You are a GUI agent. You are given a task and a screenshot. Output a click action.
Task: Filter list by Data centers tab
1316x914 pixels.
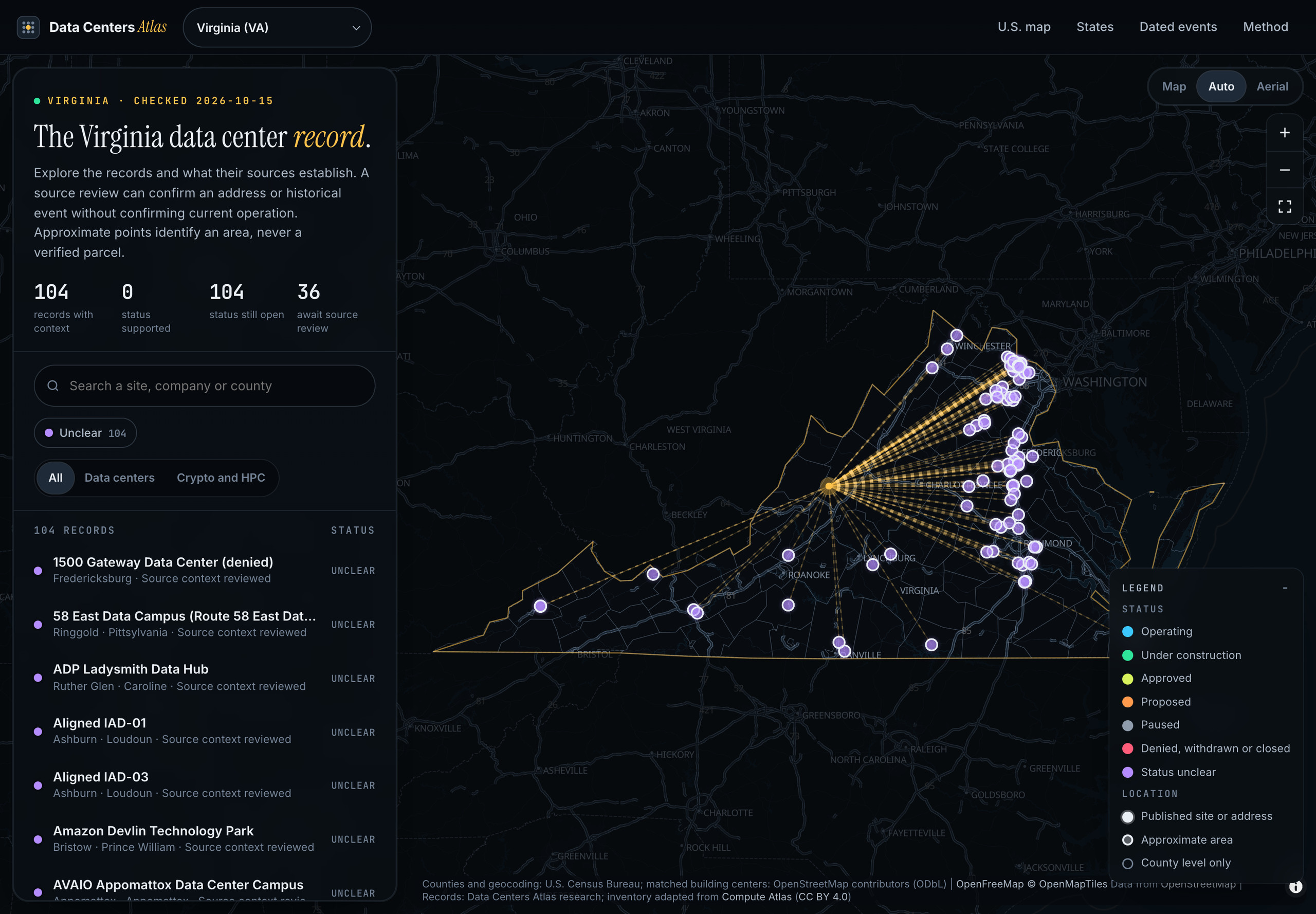pyautogui.click(x=120, y=478)
